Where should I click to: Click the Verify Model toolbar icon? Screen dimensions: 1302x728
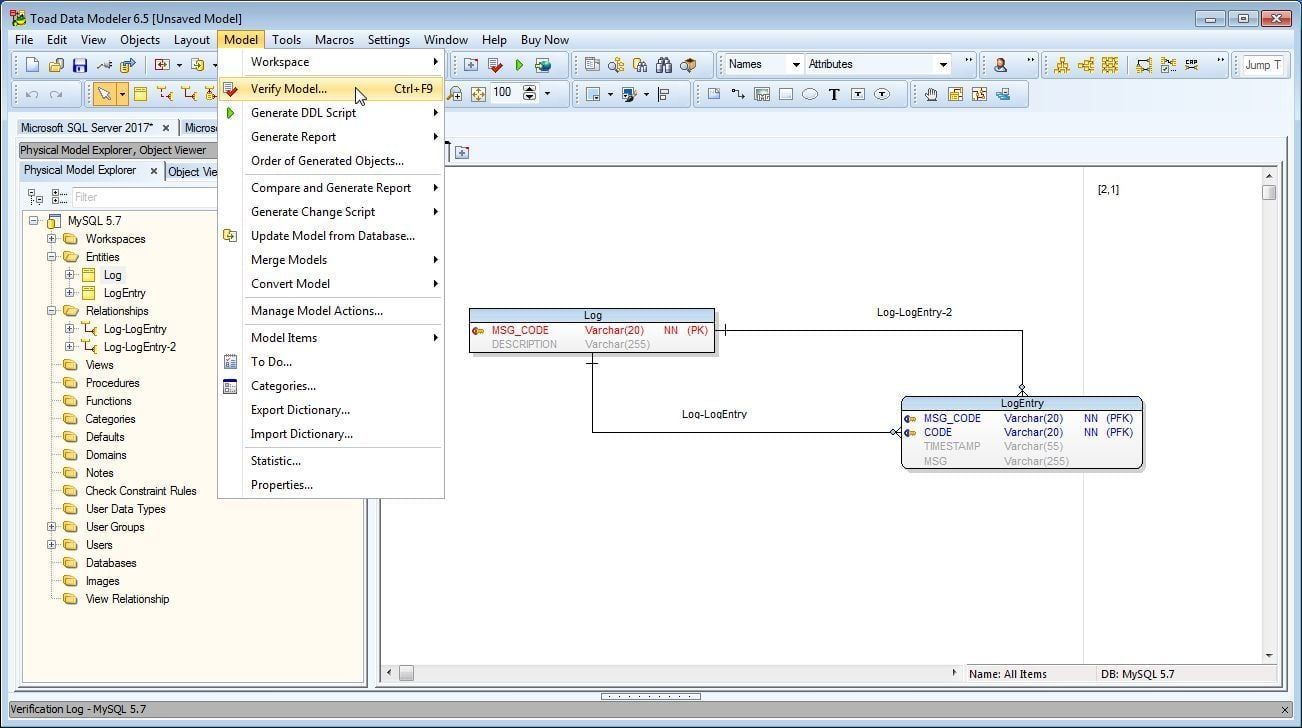495,65
